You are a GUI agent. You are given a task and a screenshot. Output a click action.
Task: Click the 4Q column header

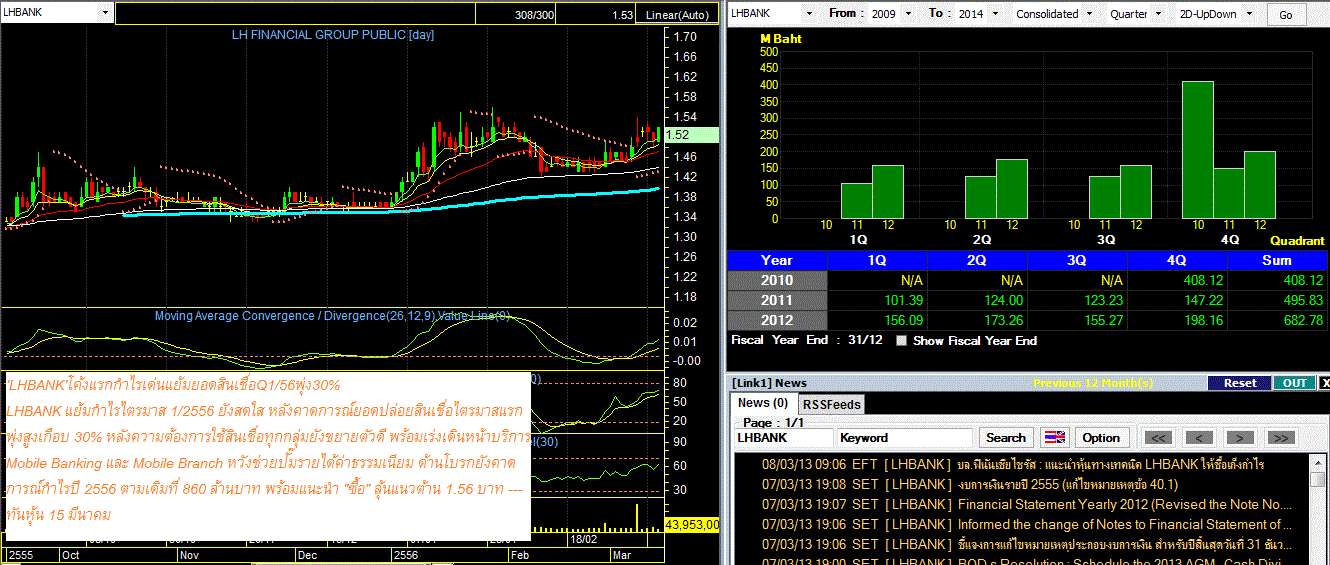[1177, 260]
